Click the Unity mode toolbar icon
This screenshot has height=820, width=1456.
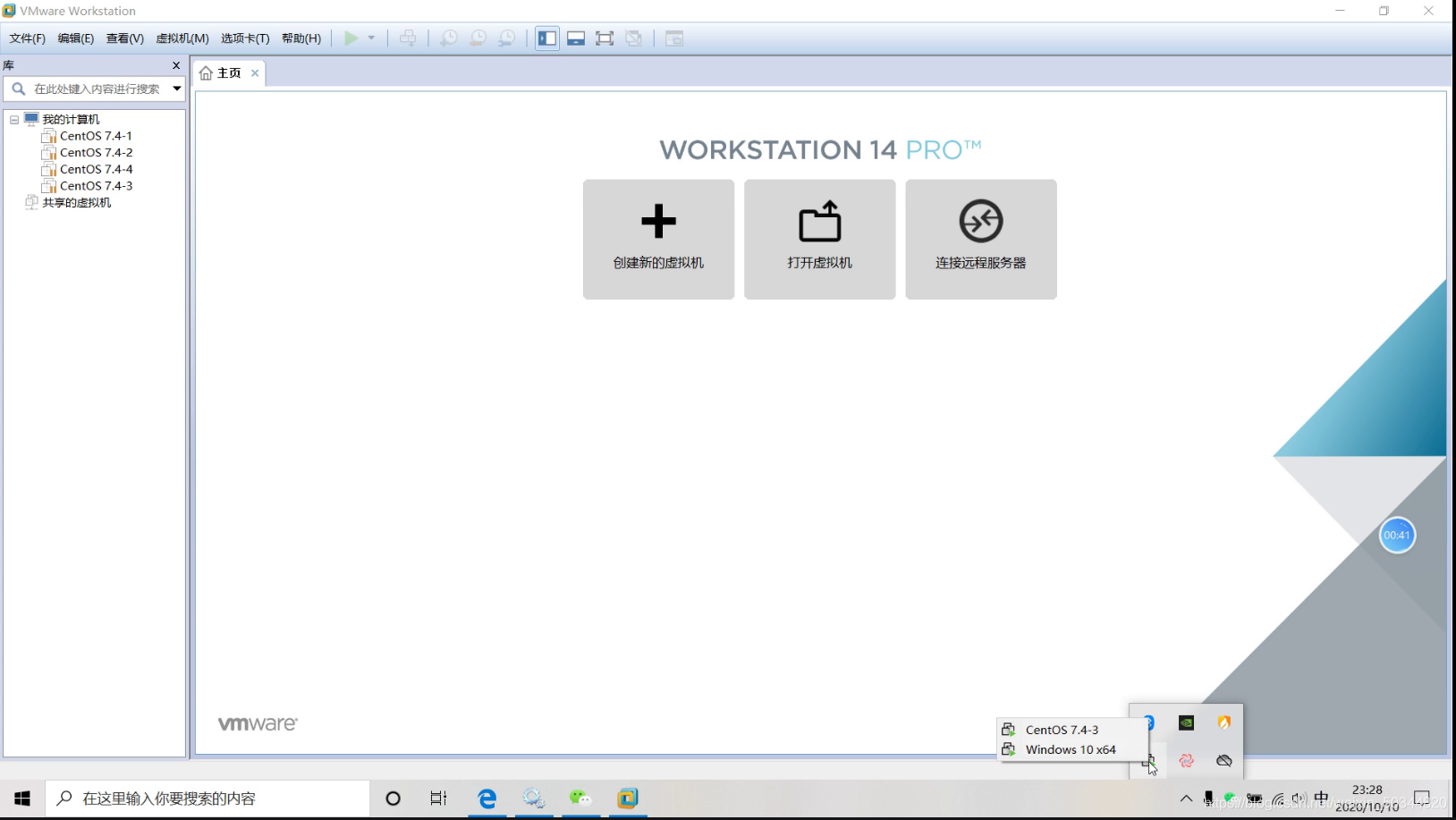[634, 38]
